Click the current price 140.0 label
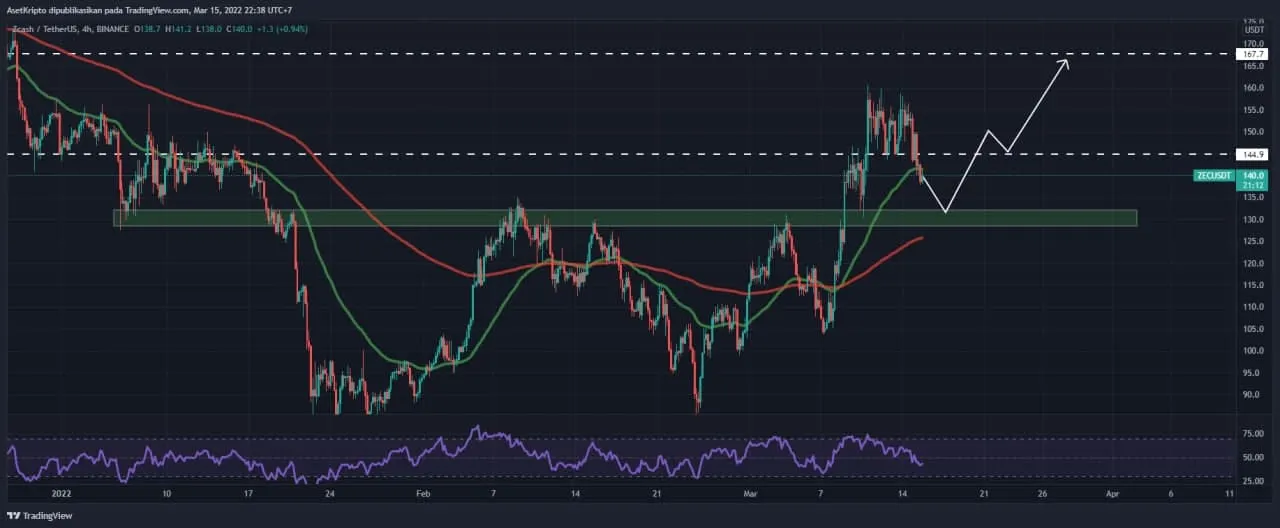Screen dimensions: 1280x528 click(x=1251, y=175)
